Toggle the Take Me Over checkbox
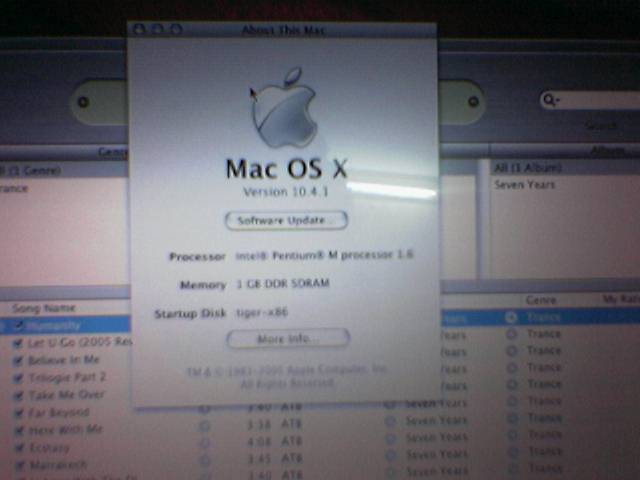The width and height of the screenshot is (640, 480). point(18,396)
